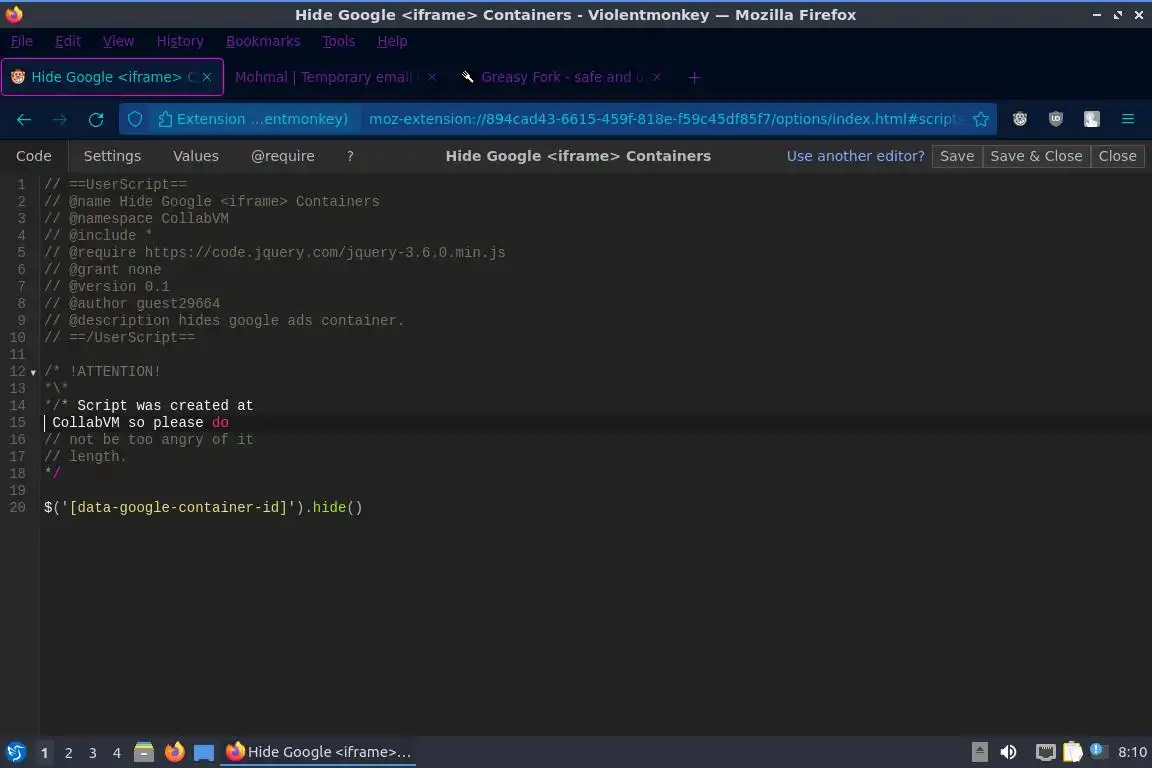Click the third extension icon in toolbar

tap(1092, 119)
